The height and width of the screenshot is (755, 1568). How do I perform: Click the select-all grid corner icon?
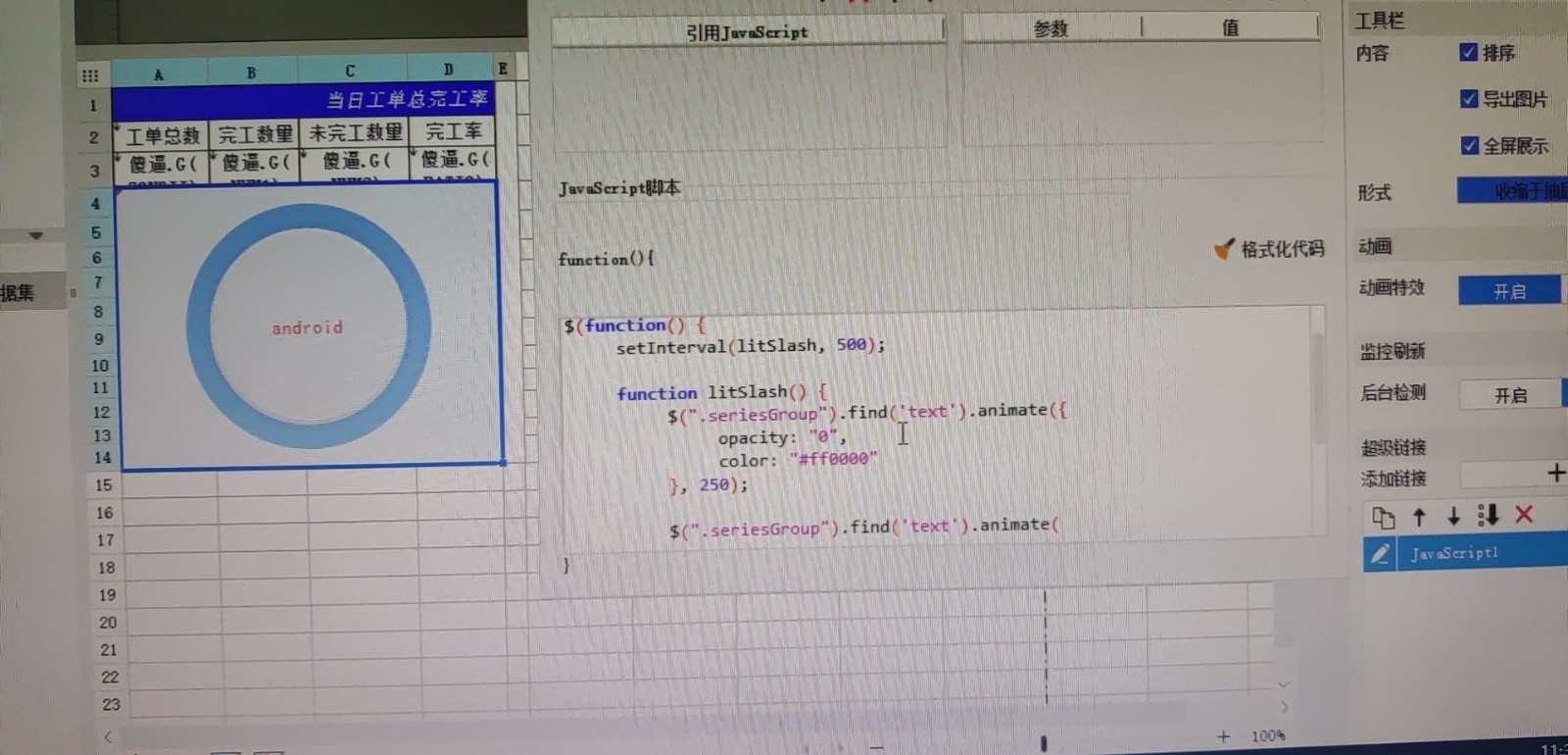point(90,75)
